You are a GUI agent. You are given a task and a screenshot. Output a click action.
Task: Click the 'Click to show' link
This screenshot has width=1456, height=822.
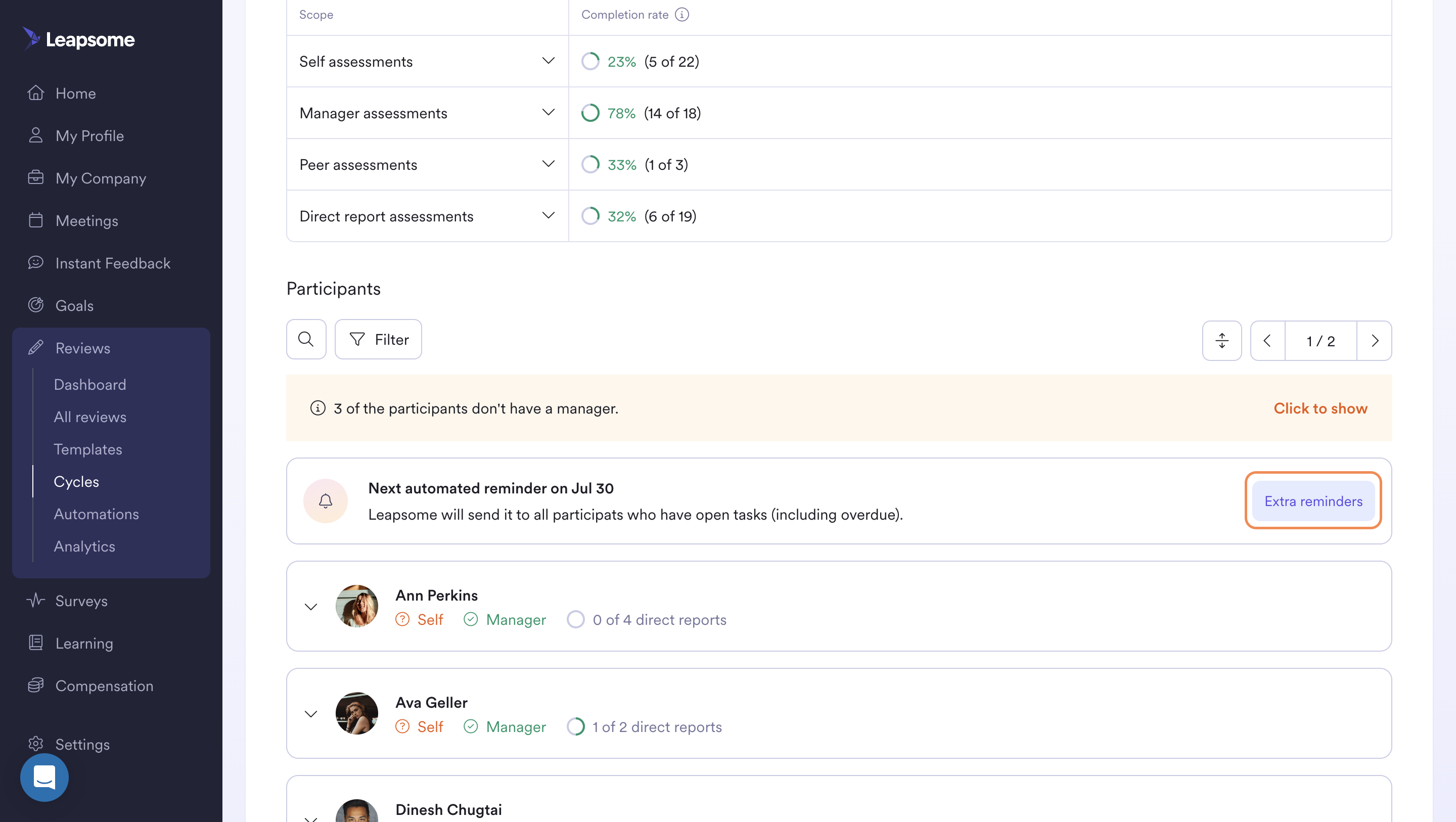[x=1320, y=408]
